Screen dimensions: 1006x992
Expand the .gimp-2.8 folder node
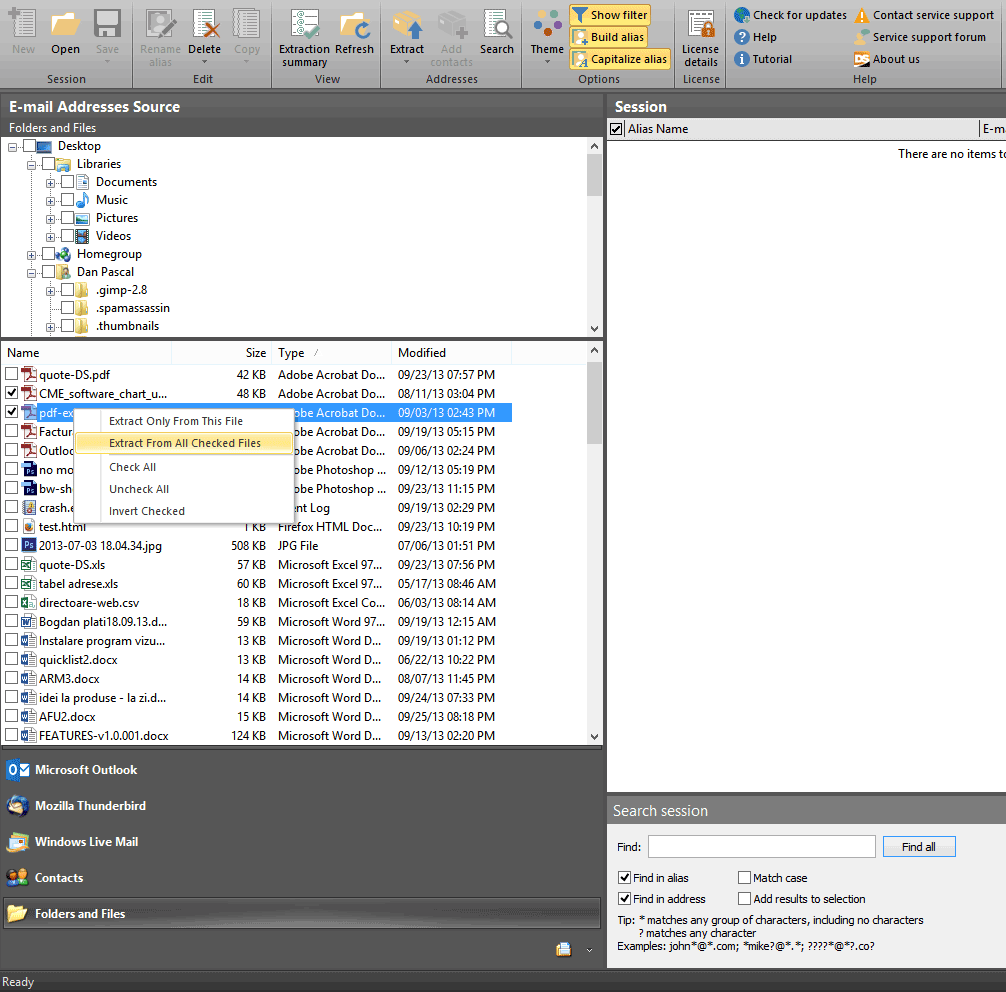tap(50, 291)
